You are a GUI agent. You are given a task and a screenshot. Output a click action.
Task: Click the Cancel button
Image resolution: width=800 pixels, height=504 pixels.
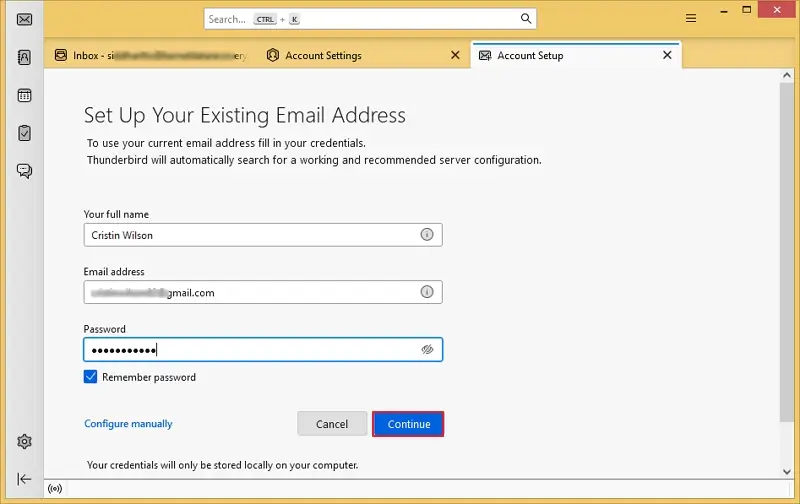[332, 424]
